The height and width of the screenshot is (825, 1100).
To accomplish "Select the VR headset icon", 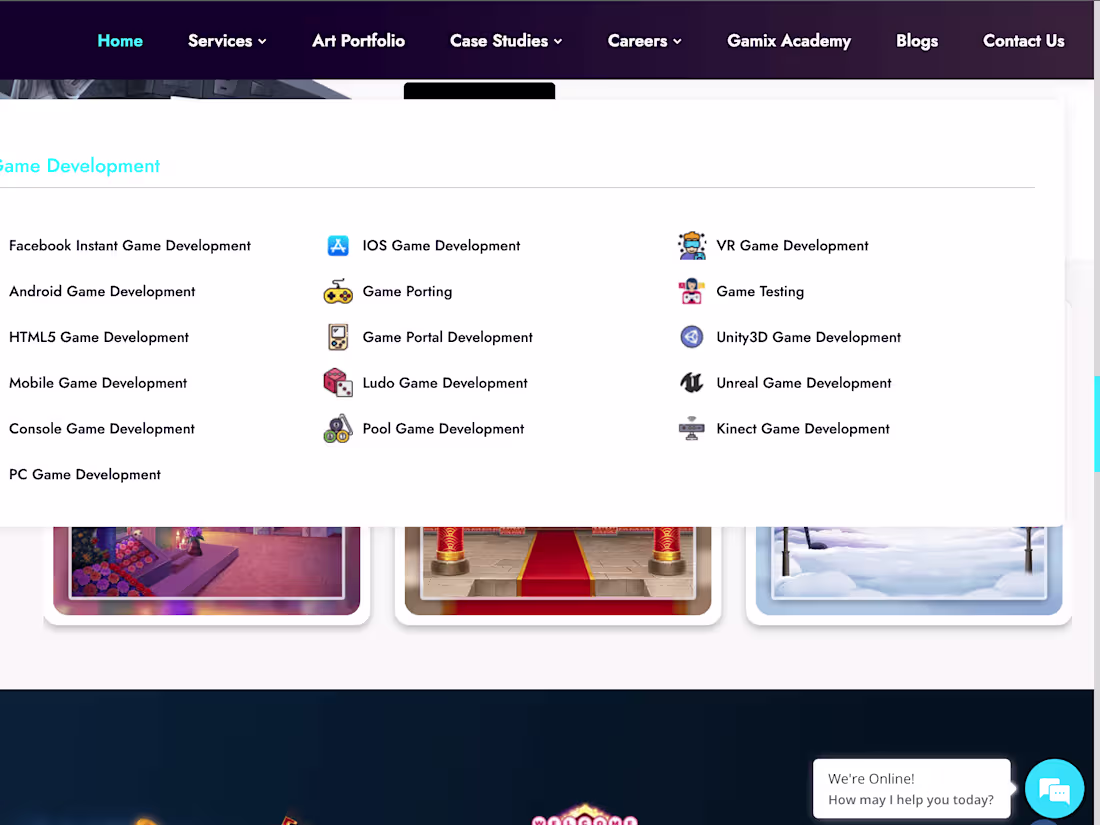I will click(691, 245).
